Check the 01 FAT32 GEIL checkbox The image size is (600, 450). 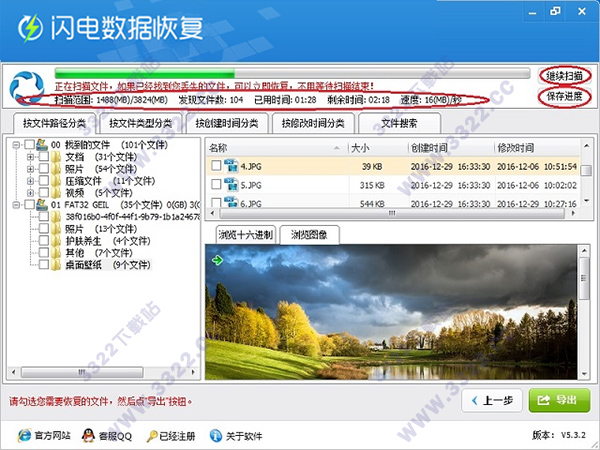pyautogui.click(x=29, y=204)
